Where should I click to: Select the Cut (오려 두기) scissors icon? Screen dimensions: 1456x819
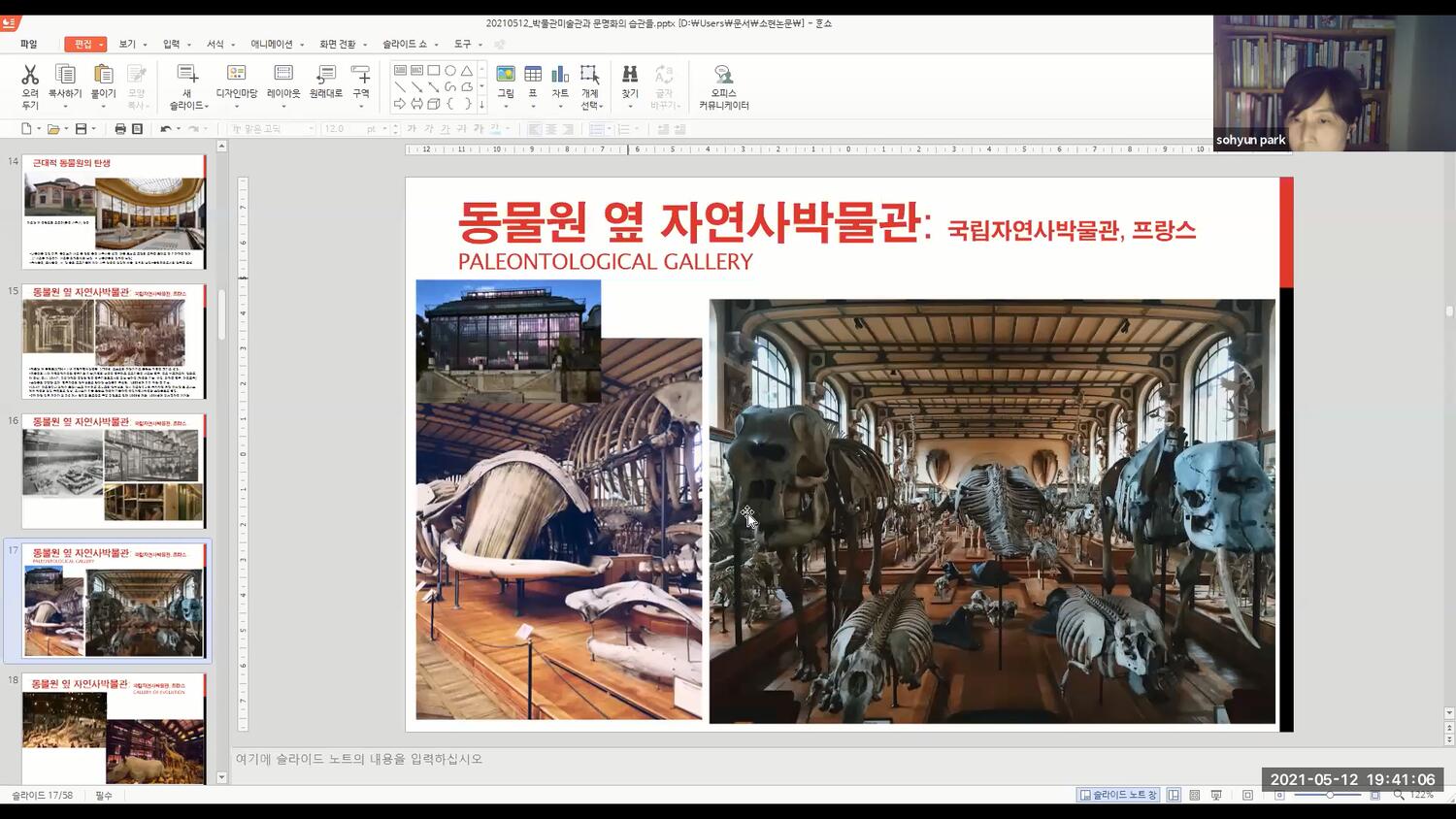[x=30, y=75]
